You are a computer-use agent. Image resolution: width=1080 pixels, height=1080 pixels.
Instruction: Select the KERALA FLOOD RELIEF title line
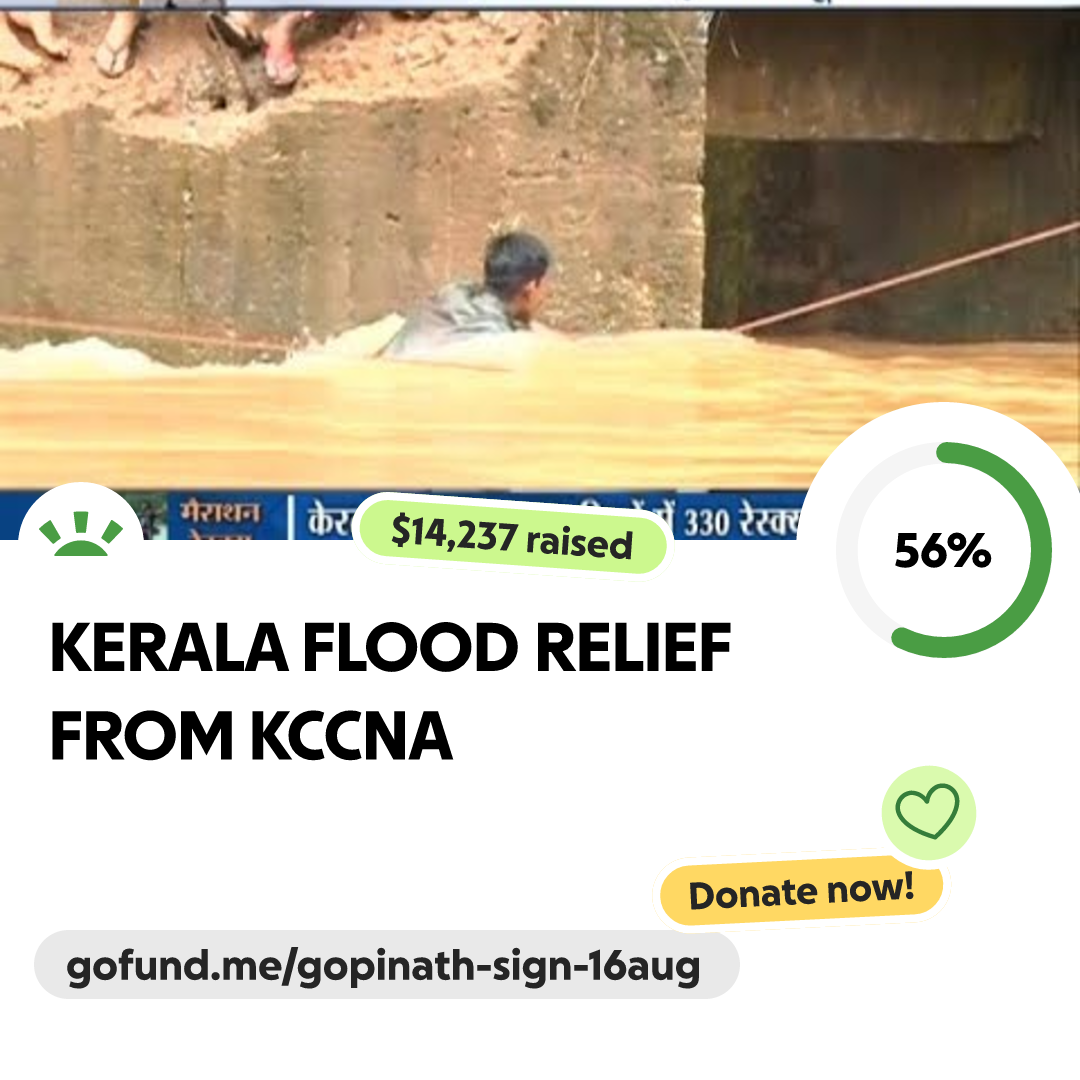tap(390, 651)
